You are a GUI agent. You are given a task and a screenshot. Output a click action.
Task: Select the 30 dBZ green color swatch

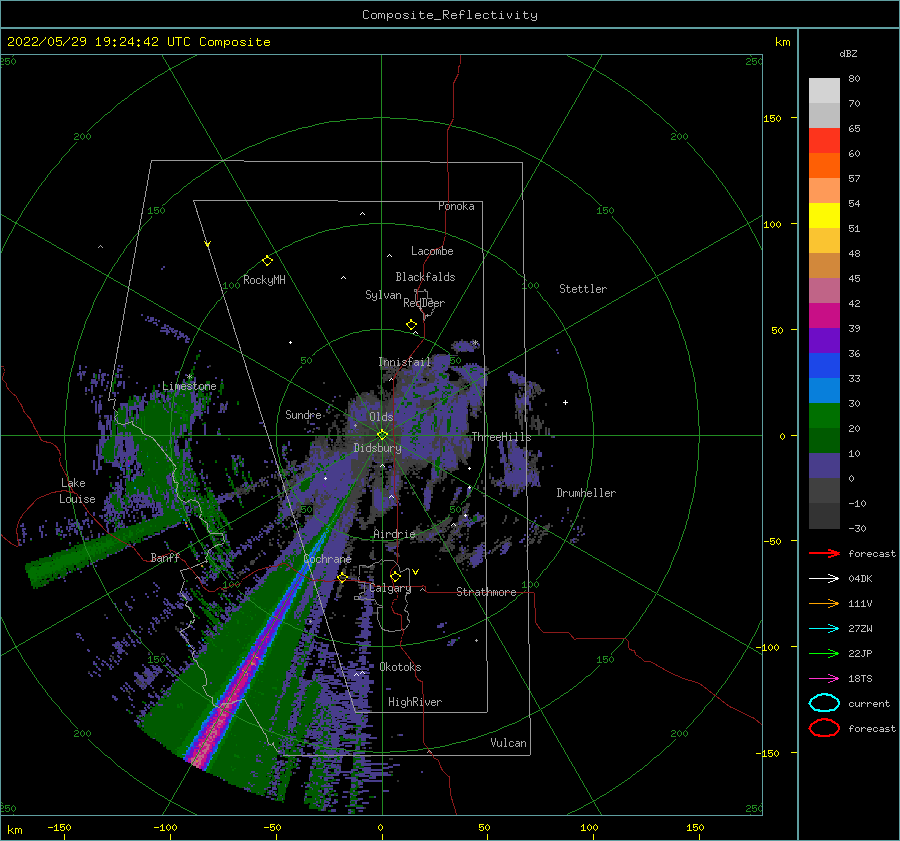pyautogui.click(x=824, y=416)
